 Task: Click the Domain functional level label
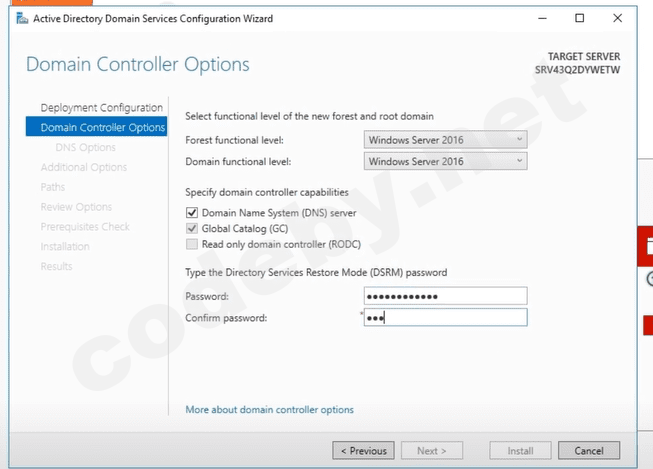click(238, 162)
